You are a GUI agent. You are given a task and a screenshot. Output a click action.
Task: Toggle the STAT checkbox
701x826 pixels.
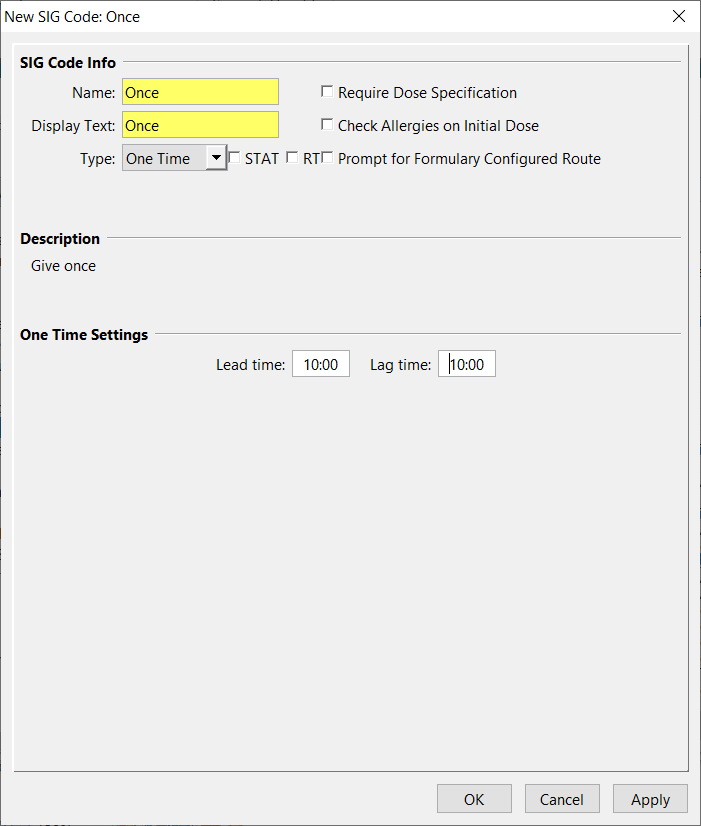pos(235,158)
